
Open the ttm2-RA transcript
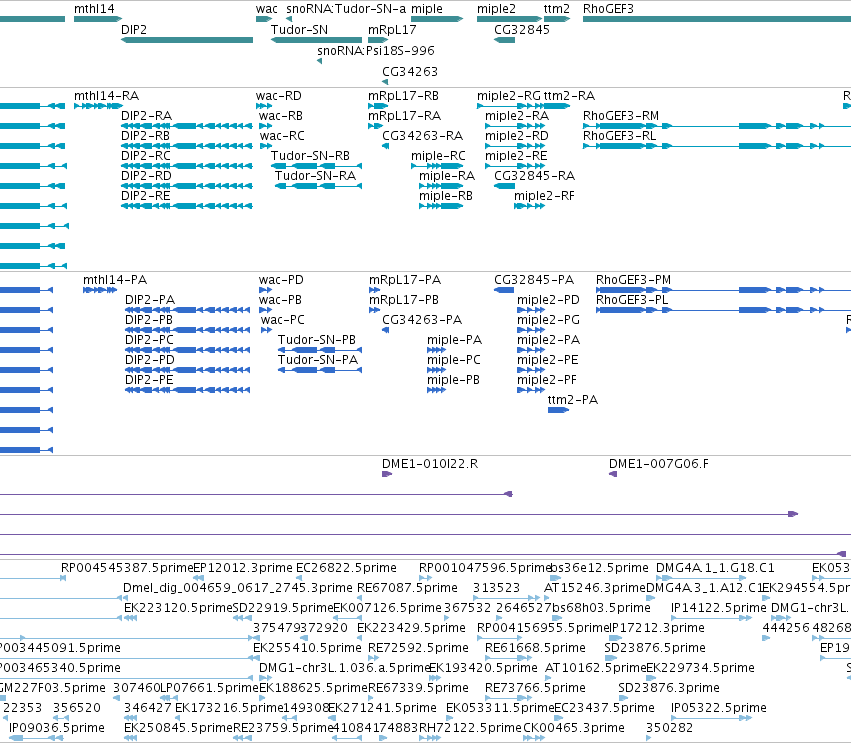(557, 106)
